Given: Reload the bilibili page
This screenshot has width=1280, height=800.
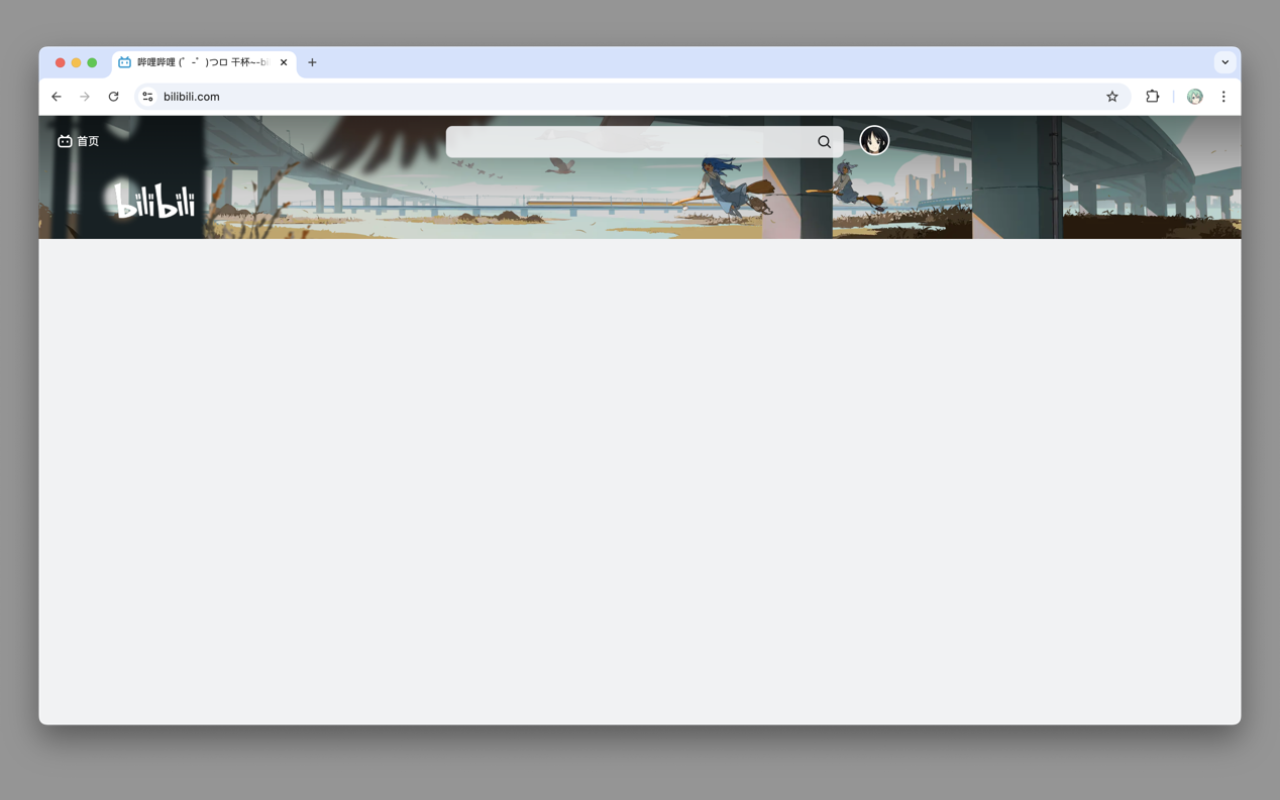Looking at the screenshot, I should 113,97.
